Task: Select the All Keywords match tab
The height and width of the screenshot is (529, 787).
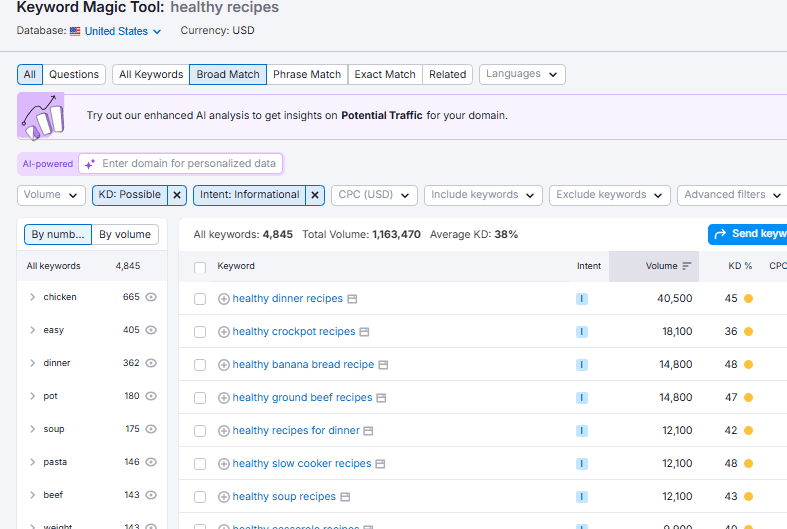Action: coord(151,75)
